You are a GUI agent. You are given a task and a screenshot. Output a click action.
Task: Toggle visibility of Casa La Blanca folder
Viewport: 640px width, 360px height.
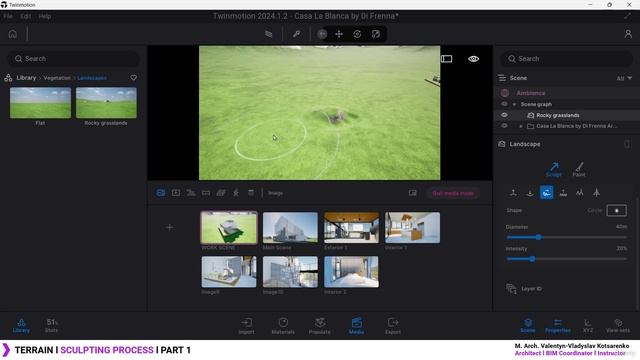tap(504, 126)
